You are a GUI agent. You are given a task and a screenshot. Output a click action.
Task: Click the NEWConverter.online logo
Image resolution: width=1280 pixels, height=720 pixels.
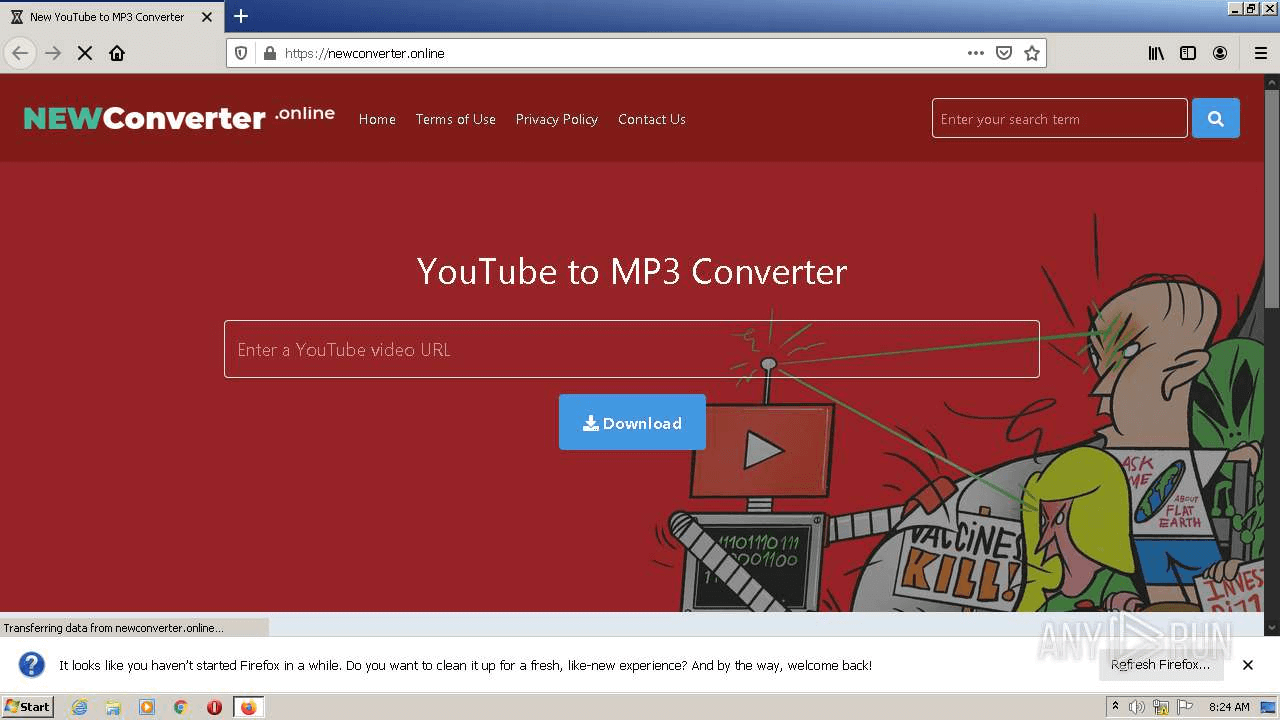tap(179, 117)
